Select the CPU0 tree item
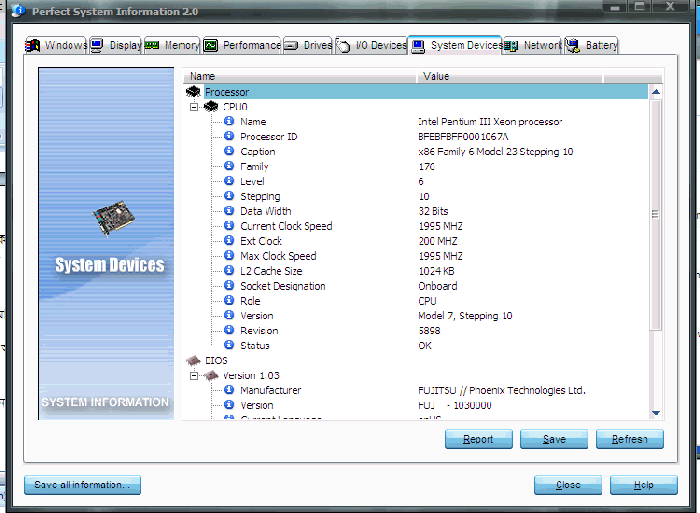The height and width of the screenshot is (513, 700). pyautogui.click(x=235, y=107)
